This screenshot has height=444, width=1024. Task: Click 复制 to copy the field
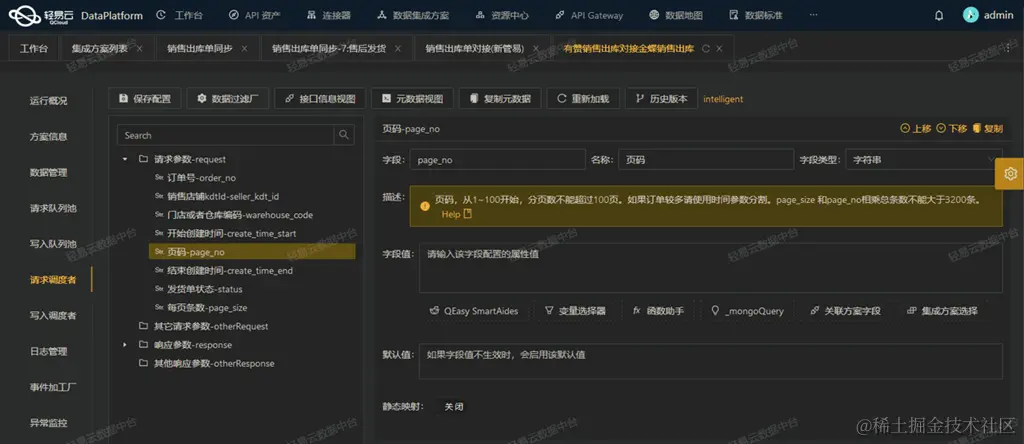[x=987, y=129]
